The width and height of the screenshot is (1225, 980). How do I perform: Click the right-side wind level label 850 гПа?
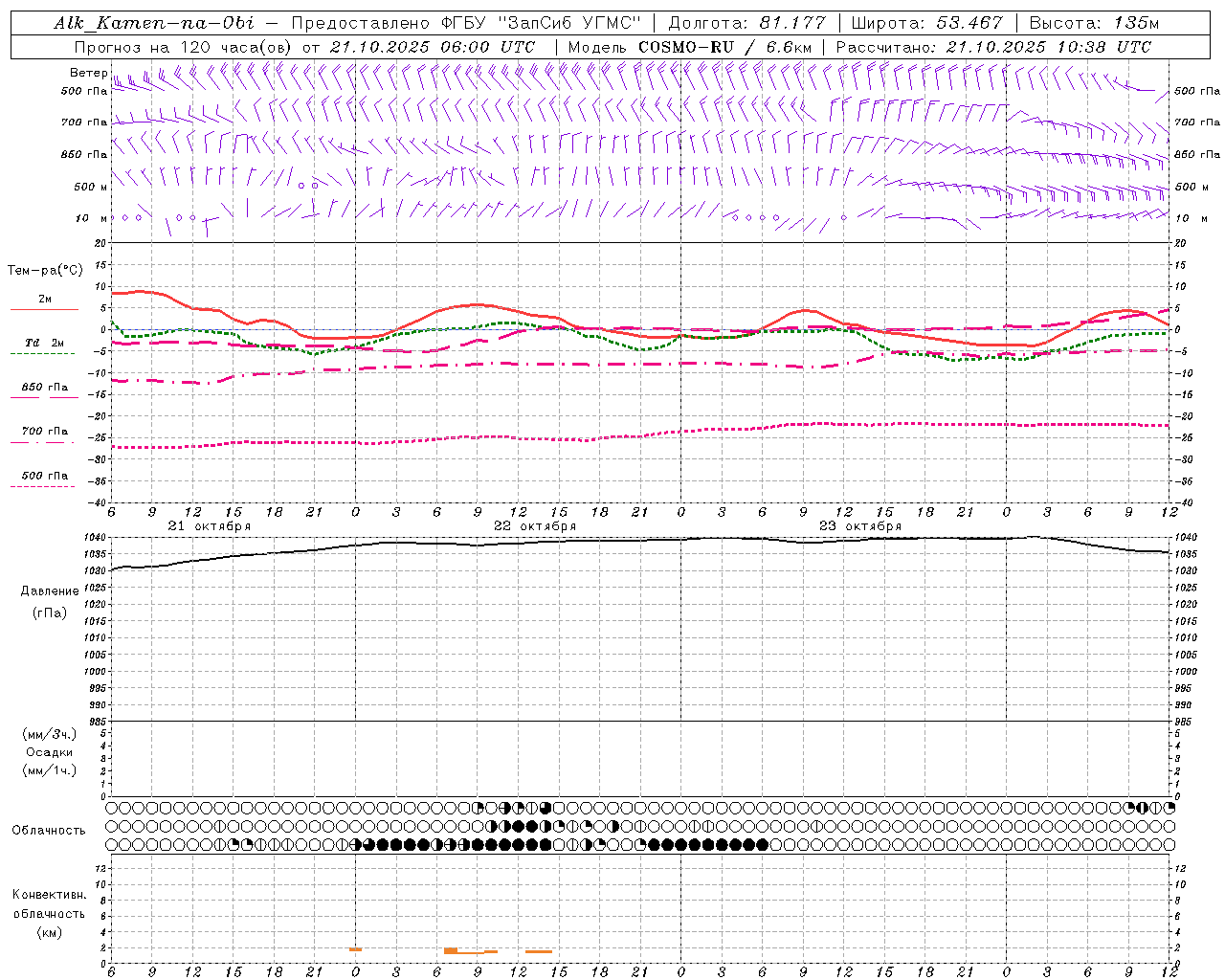tap(1197, 154)
